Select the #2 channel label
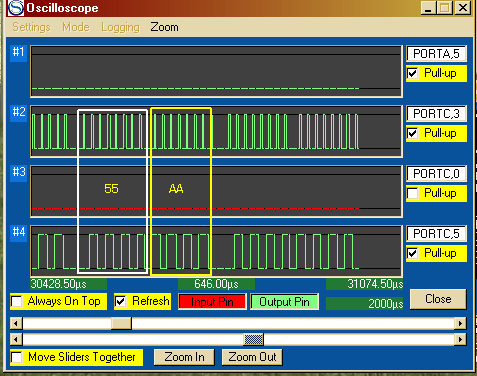 click(x=19, y=112)
